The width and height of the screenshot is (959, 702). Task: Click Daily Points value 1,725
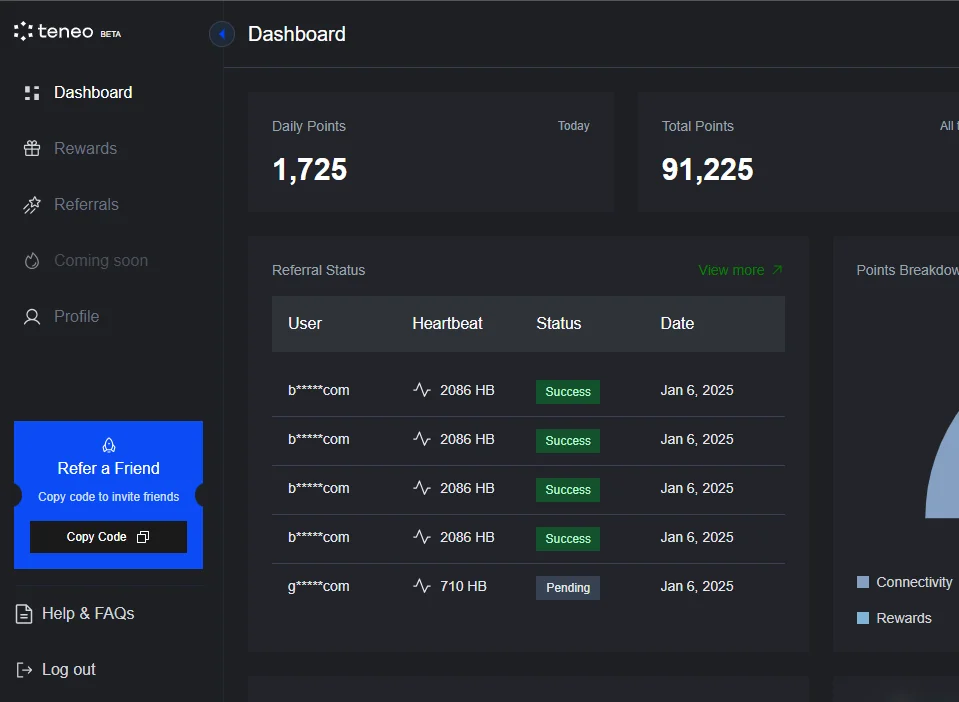[x=309, y=169]
